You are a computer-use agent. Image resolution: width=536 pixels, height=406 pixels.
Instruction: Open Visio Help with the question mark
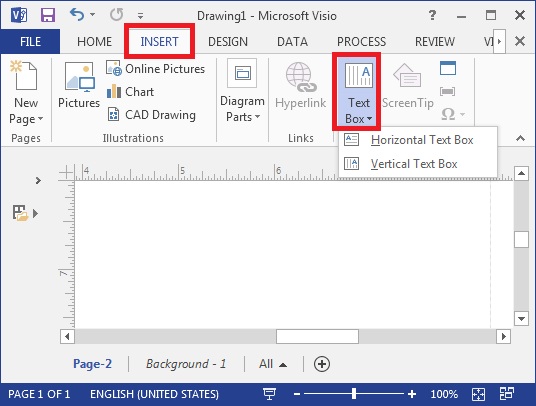432,15
